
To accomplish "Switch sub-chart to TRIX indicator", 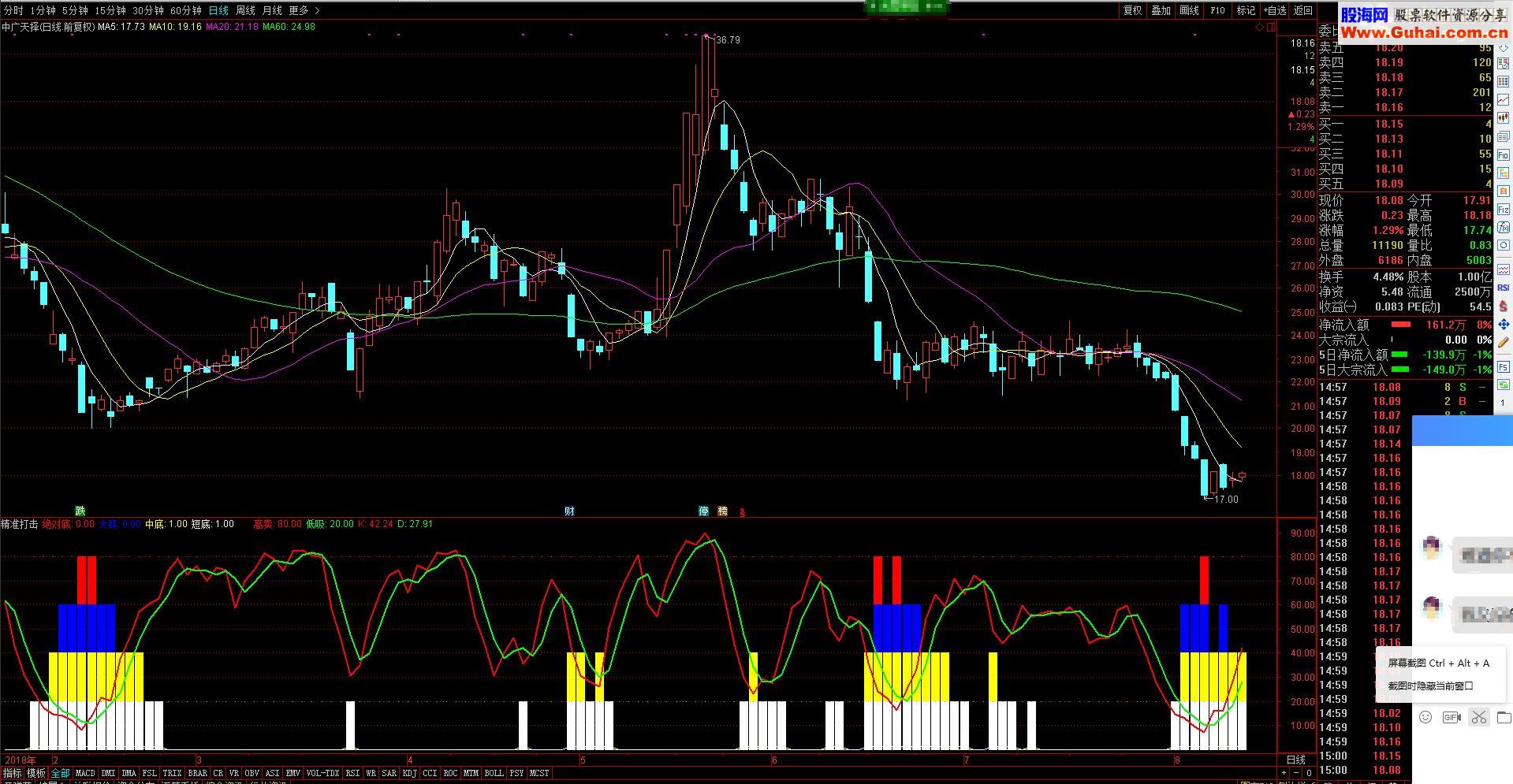I will (172, 774).
